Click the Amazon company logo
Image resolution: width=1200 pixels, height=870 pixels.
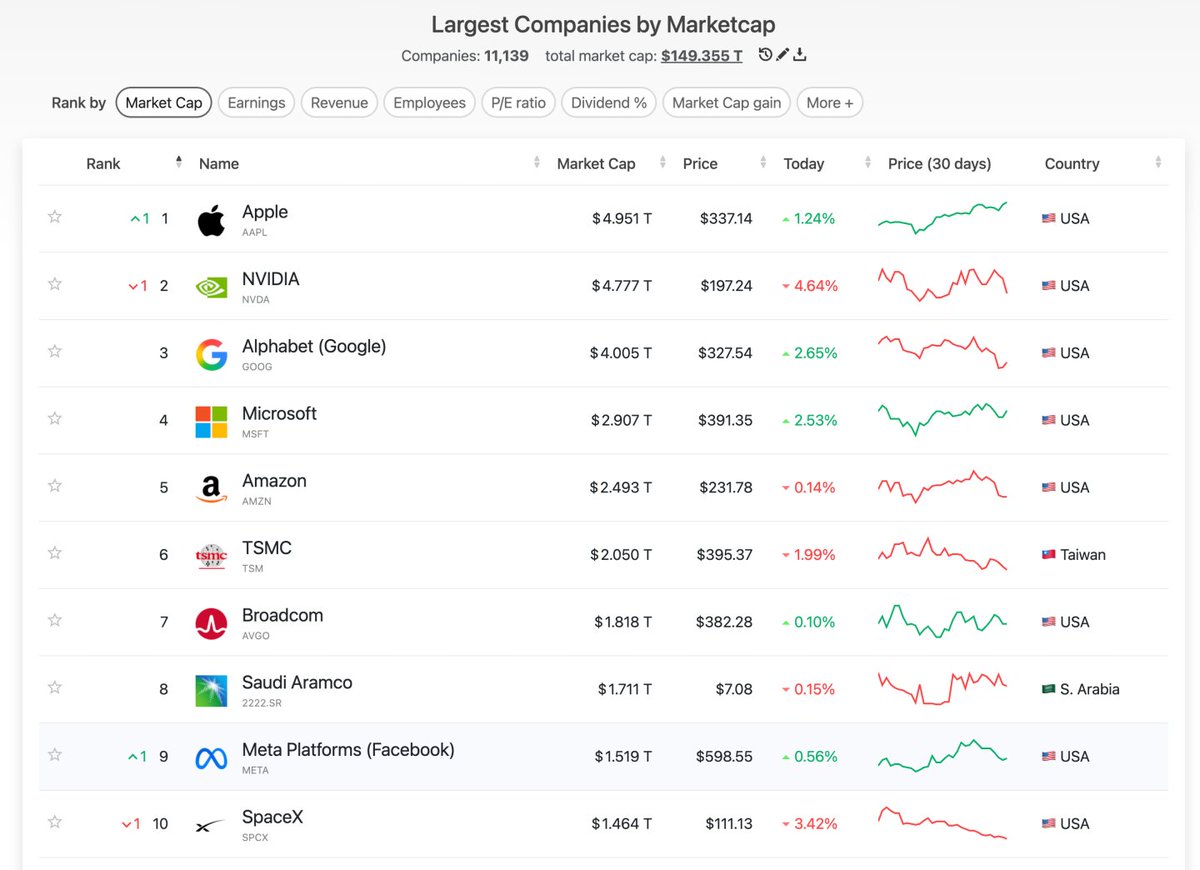[x=211, y=489]
